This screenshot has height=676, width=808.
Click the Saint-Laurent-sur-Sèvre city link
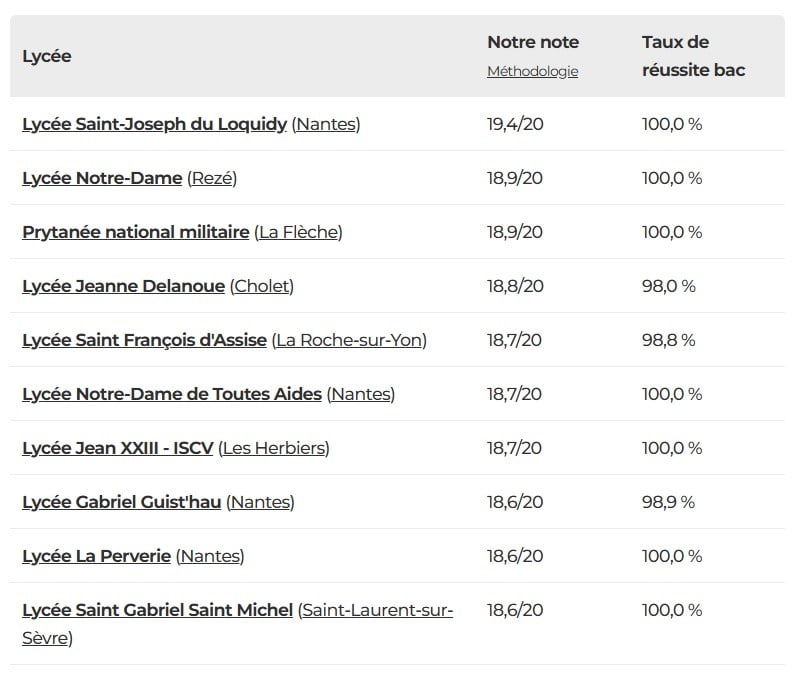(375, 610)
